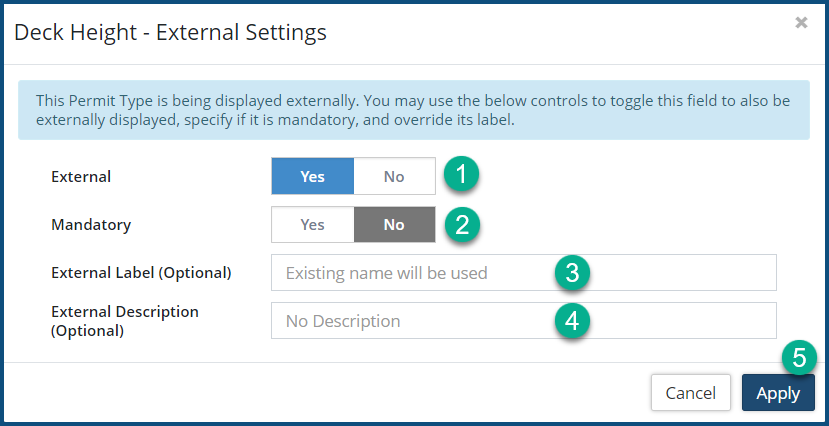Click the green number 3 badge
Viewport: 829px width, 426px height.
570,271
